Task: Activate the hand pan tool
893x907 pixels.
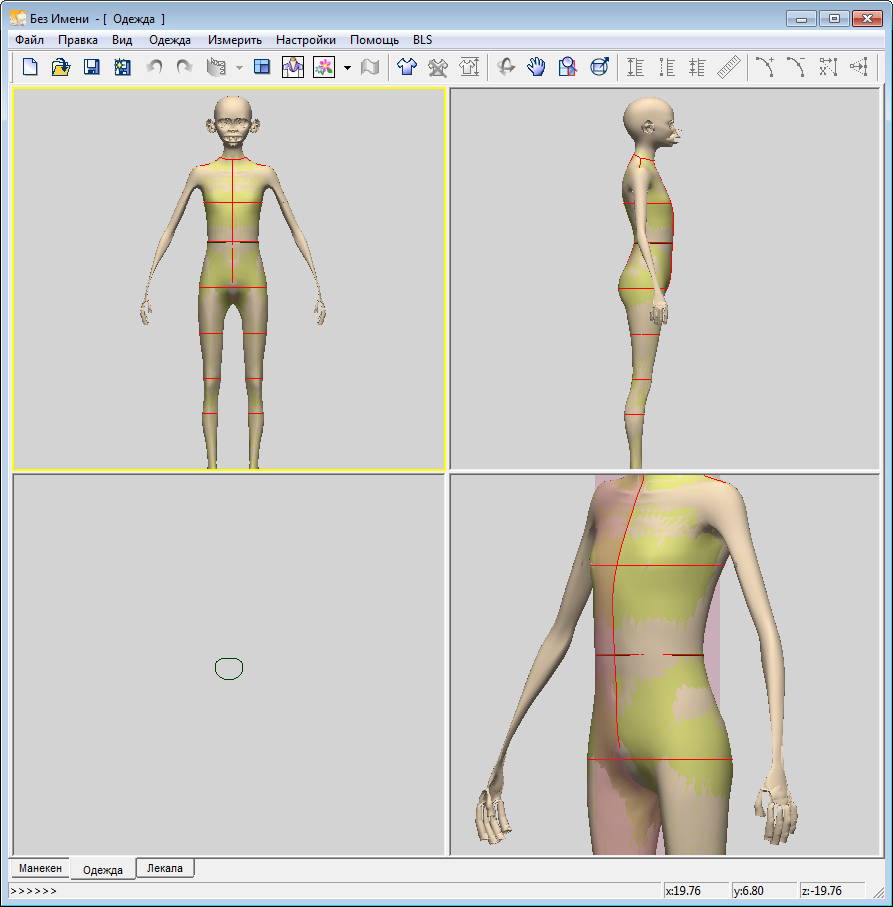Action: (x=537, y=67)
